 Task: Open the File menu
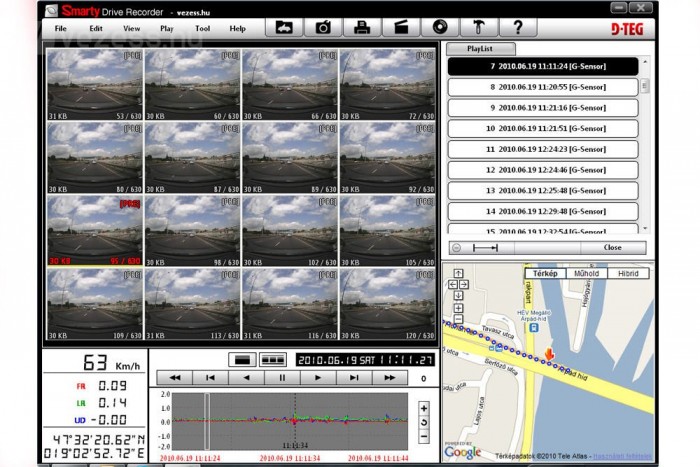61,28
